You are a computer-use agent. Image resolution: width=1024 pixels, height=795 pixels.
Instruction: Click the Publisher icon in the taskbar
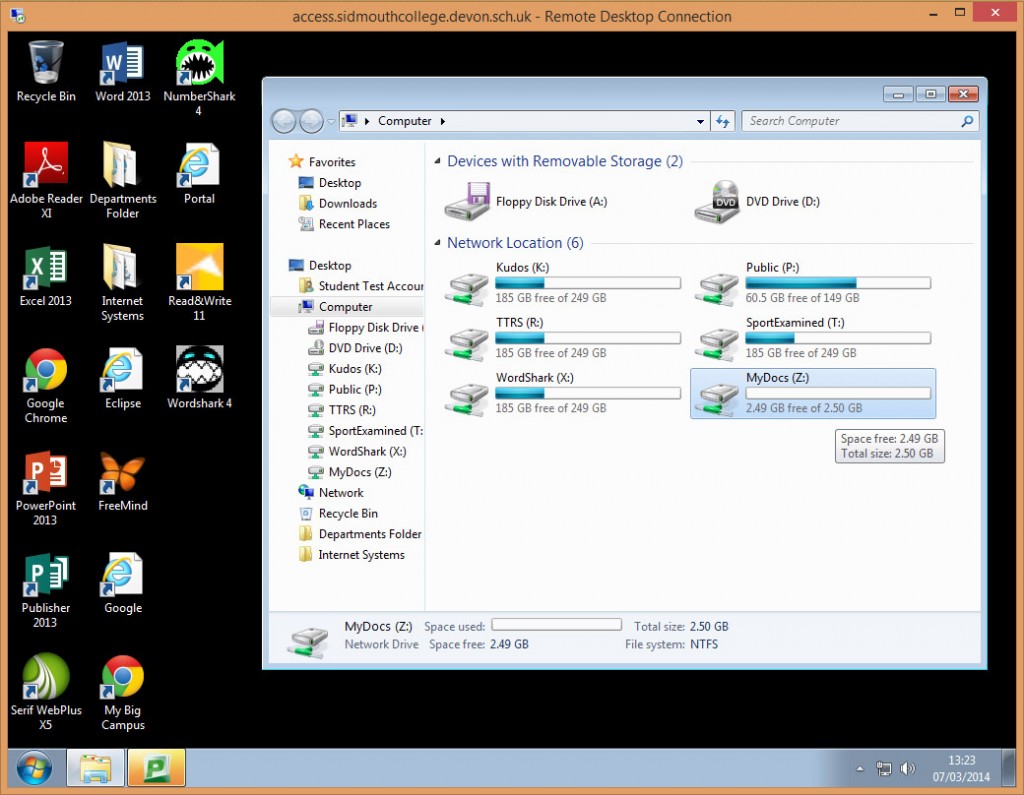click(156, 769)
